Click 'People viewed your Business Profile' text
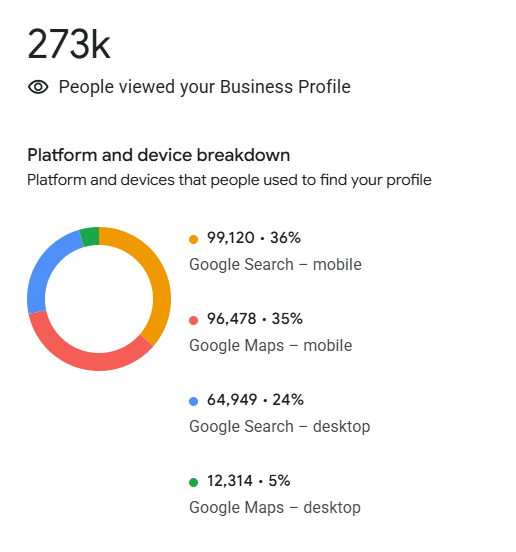Screen dimensions: 516x552 point(204,87)
